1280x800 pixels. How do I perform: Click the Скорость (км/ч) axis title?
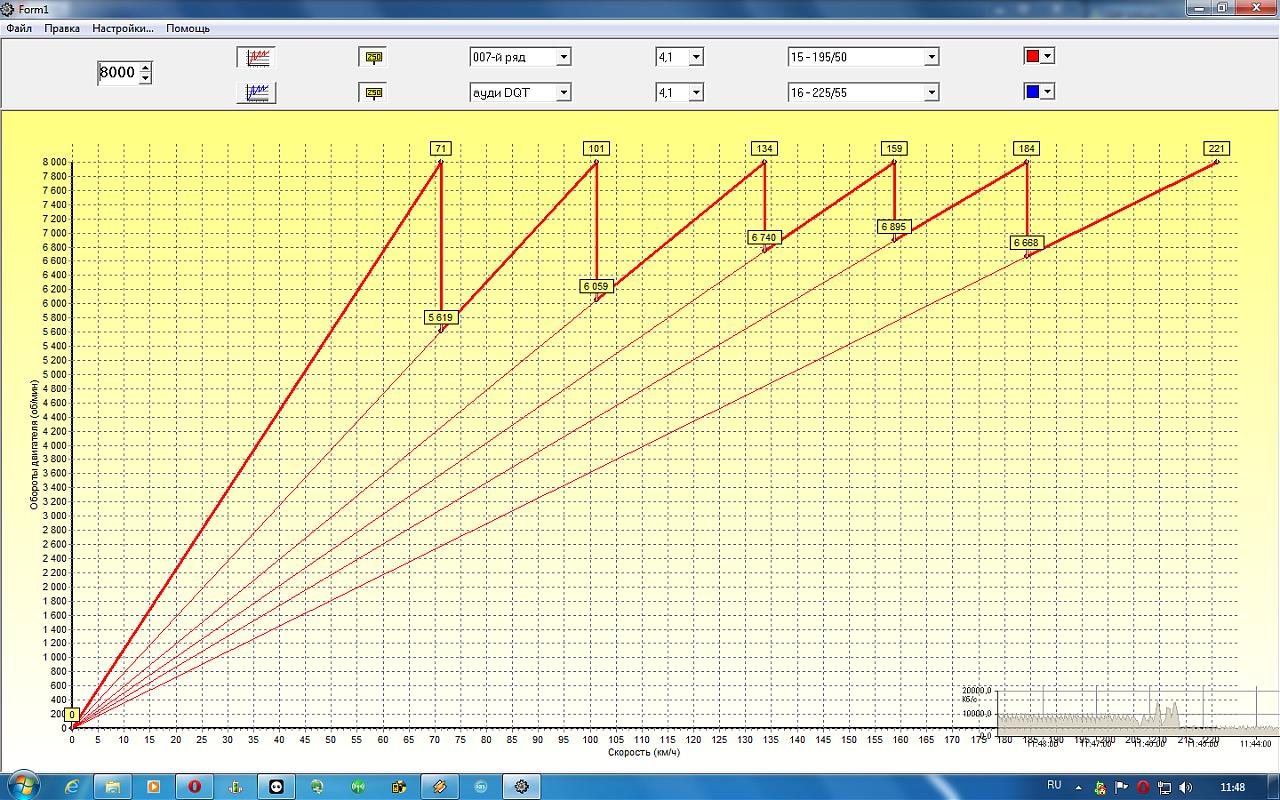tap(644, 753)
